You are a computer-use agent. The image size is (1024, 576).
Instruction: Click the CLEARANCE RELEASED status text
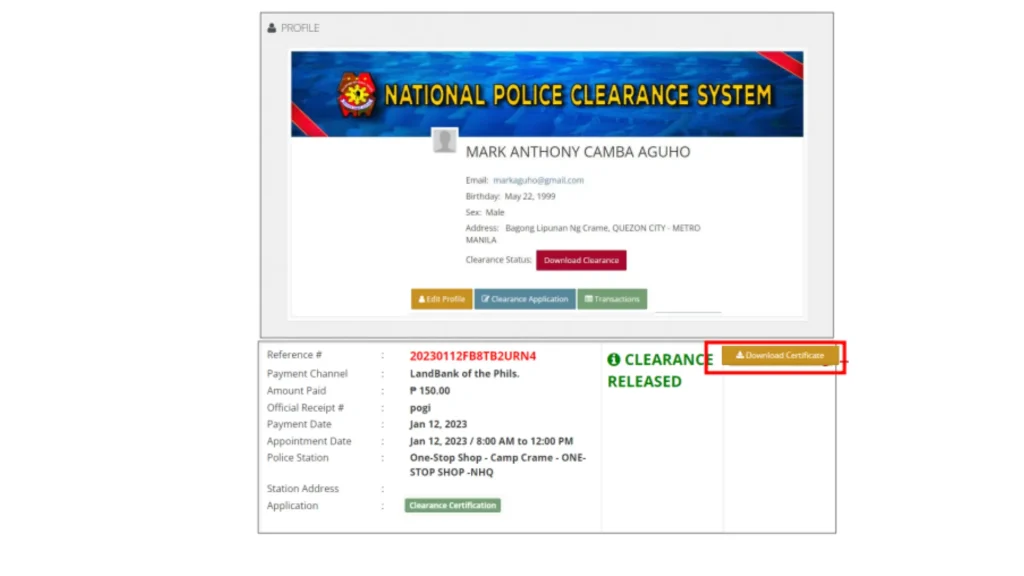pos(658,369)
